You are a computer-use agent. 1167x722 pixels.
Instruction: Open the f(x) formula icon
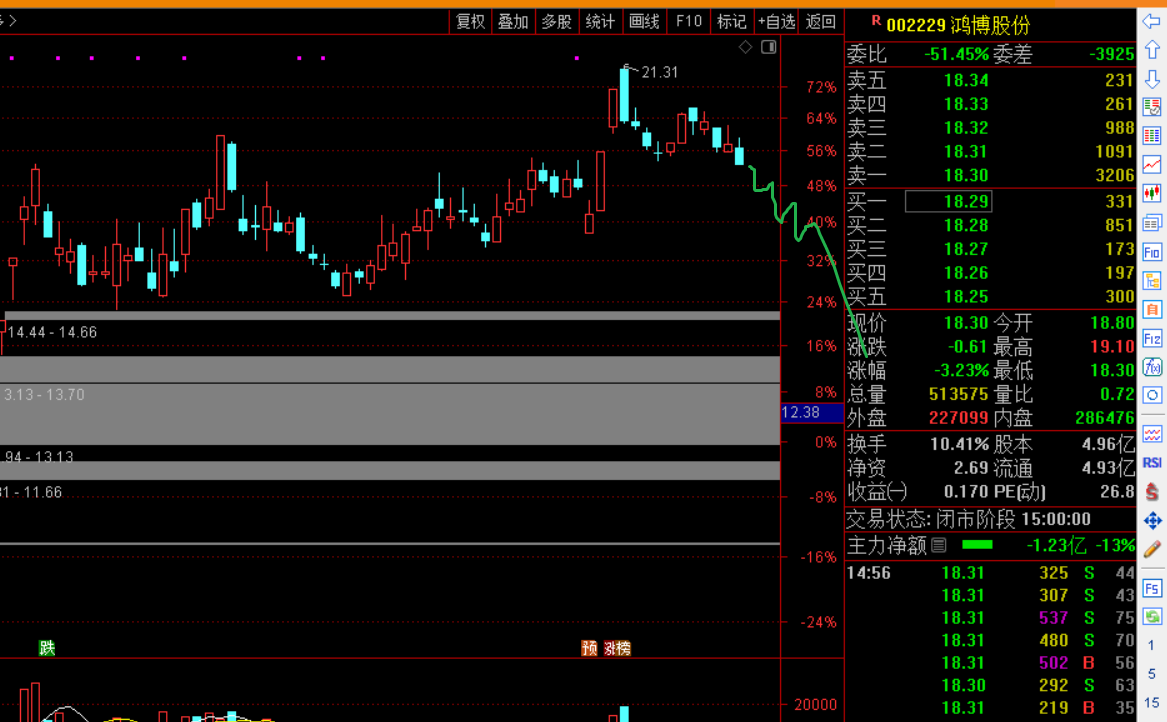[1151, 367]
